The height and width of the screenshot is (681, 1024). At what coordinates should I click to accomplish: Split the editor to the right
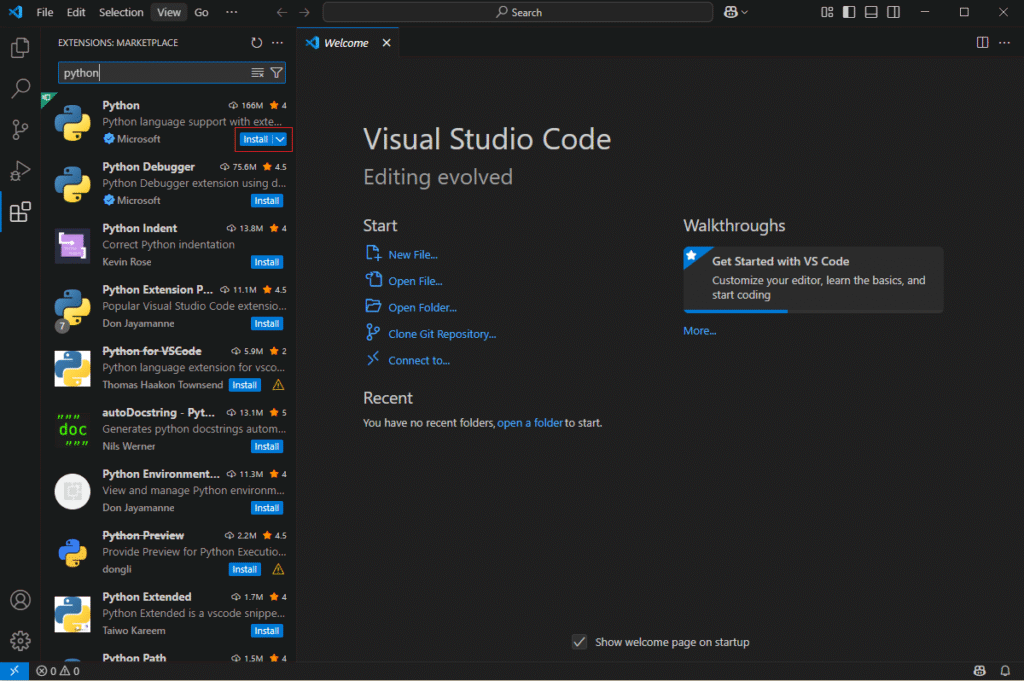click(982, 42)
